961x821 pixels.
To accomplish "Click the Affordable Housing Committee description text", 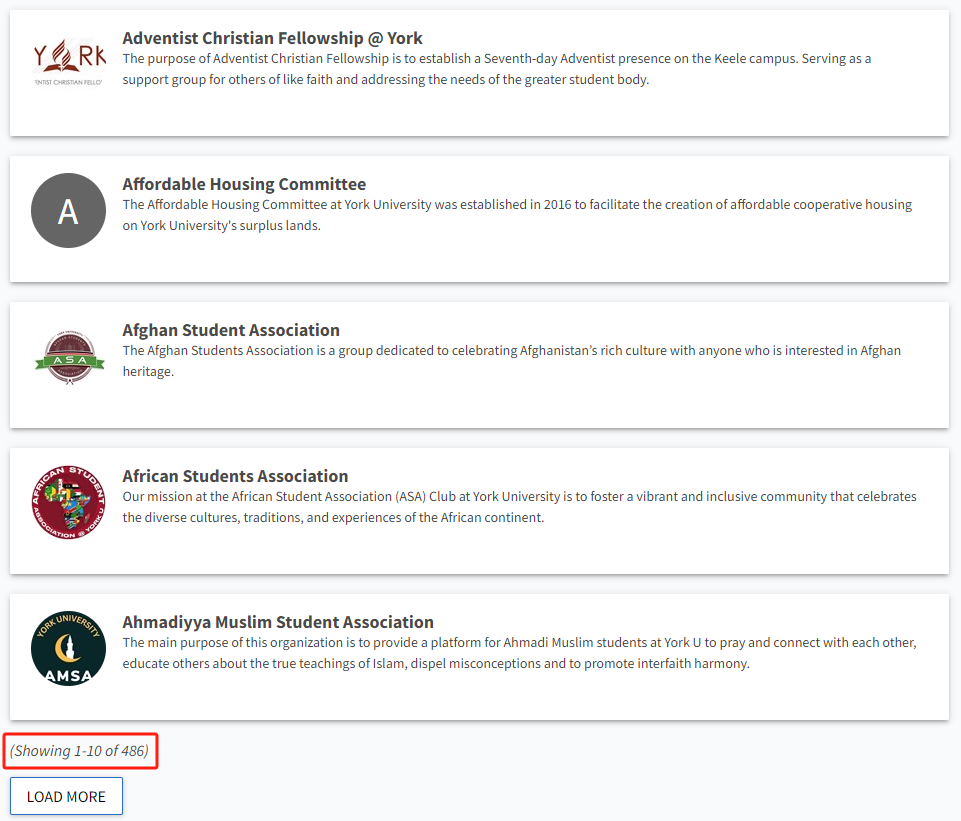I will pyautogui.click(x=517, y=214).
